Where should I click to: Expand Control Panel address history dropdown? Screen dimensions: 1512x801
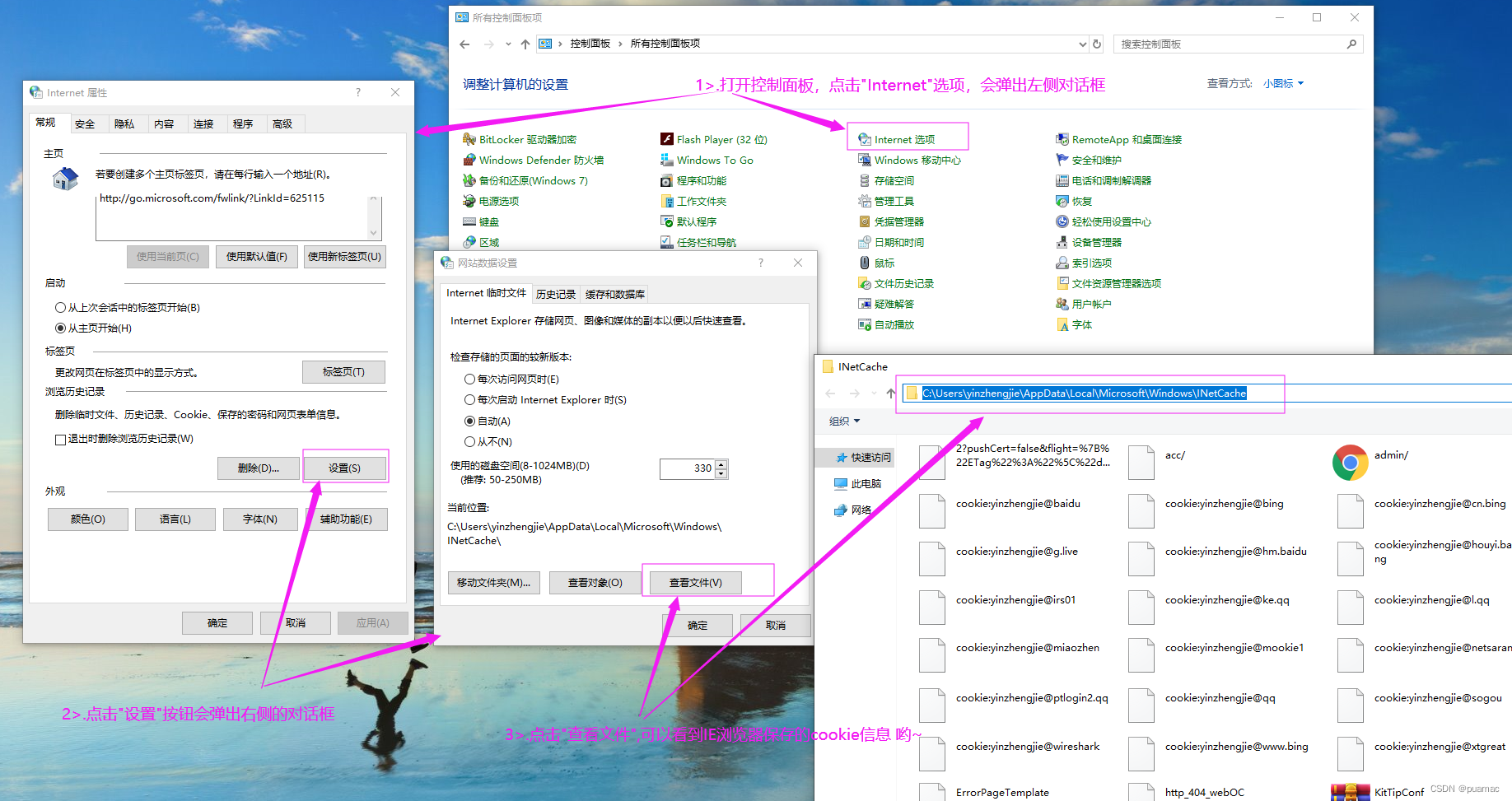(1082, 44)
